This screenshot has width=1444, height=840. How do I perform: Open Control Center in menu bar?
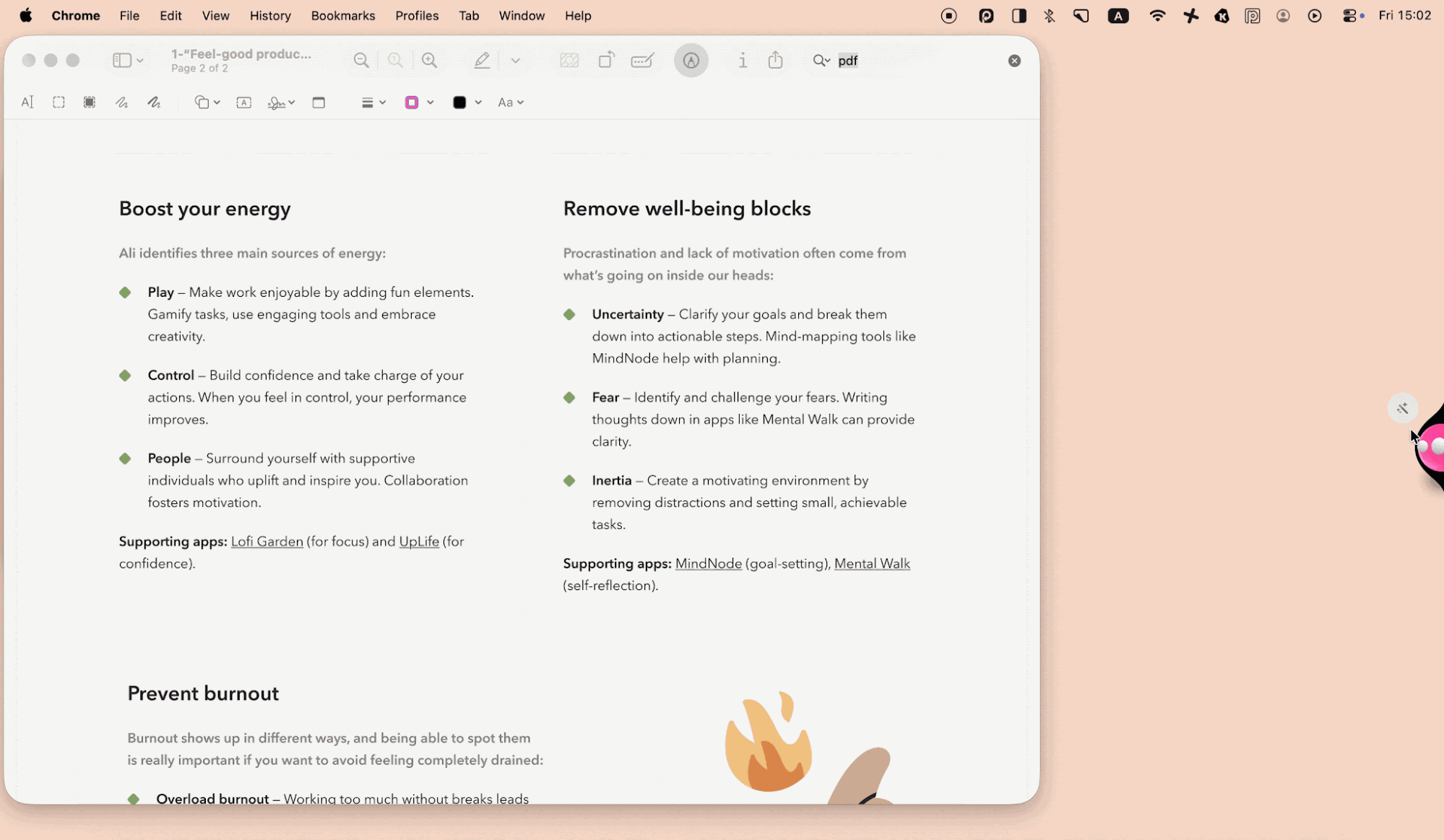tap(1350, 16)
